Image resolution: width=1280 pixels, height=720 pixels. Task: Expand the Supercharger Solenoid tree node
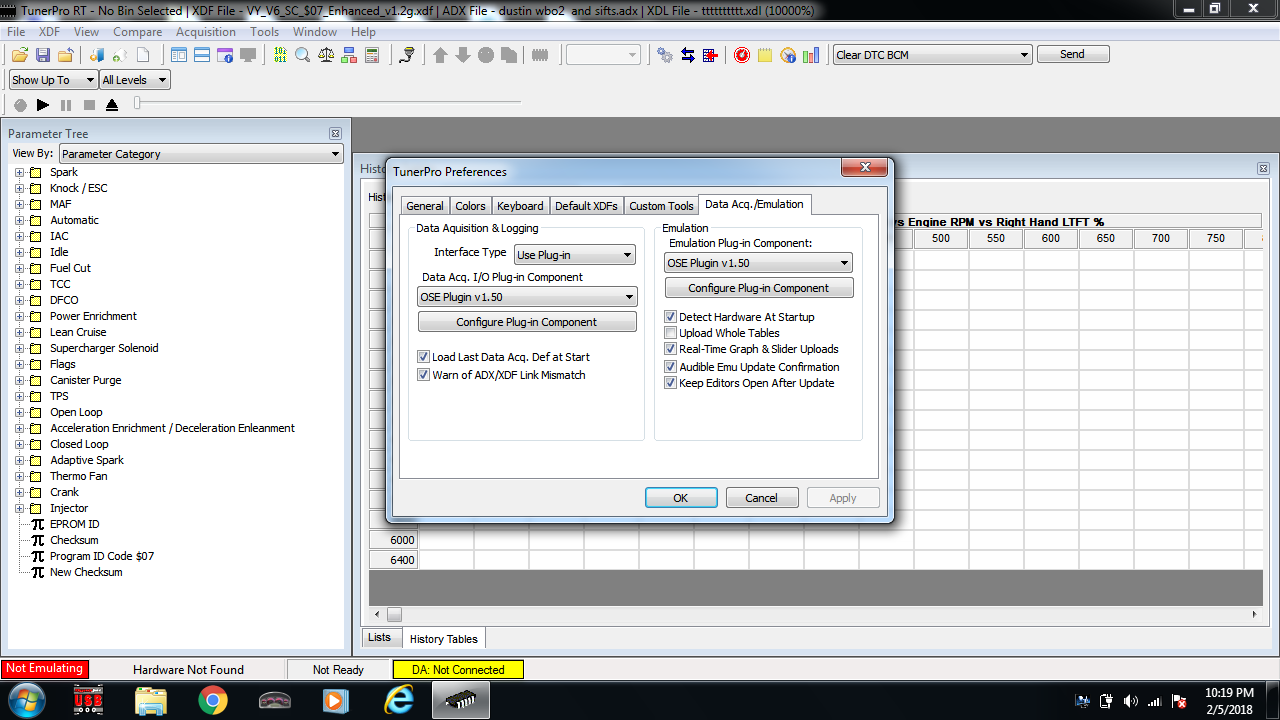pyautogui.click(x=19, y=348)
